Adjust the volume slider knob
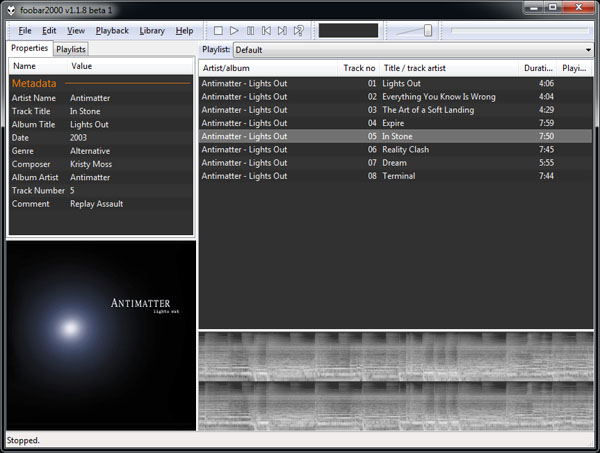 (x=428, y=31)
